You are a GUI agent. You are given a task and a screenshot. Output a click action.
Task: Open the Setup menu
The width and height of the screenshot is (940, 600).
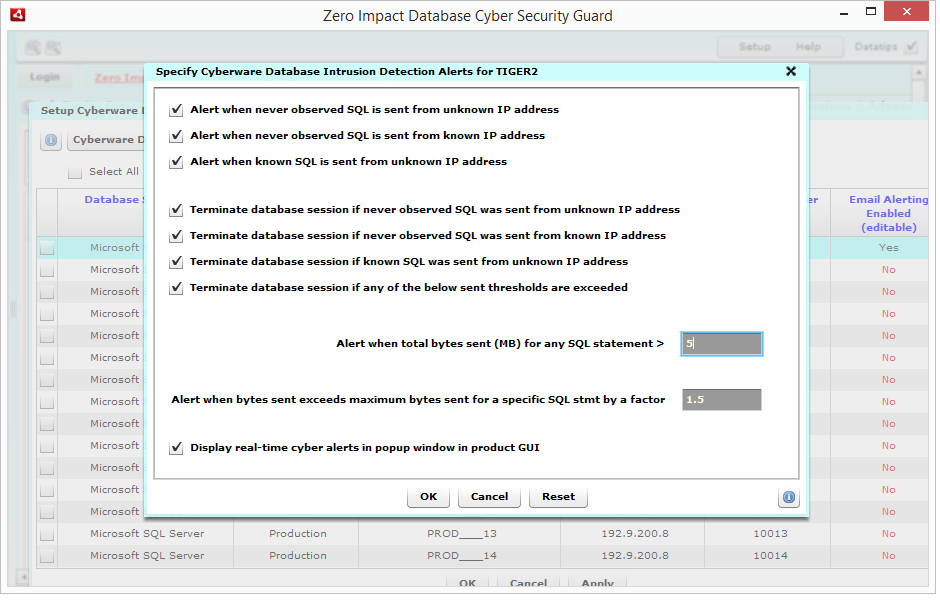(x=754, y=47)
